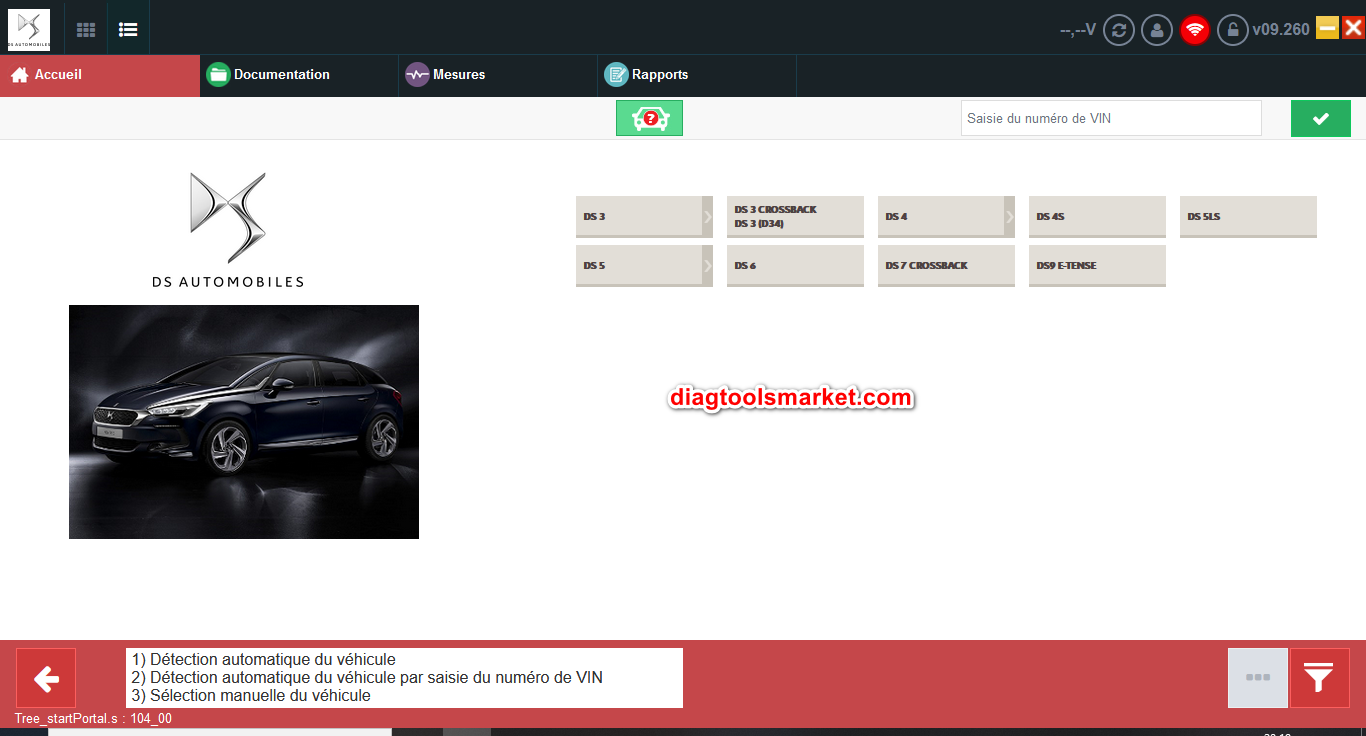
Task: Switch to the Mesures tab
Action: 458,75
